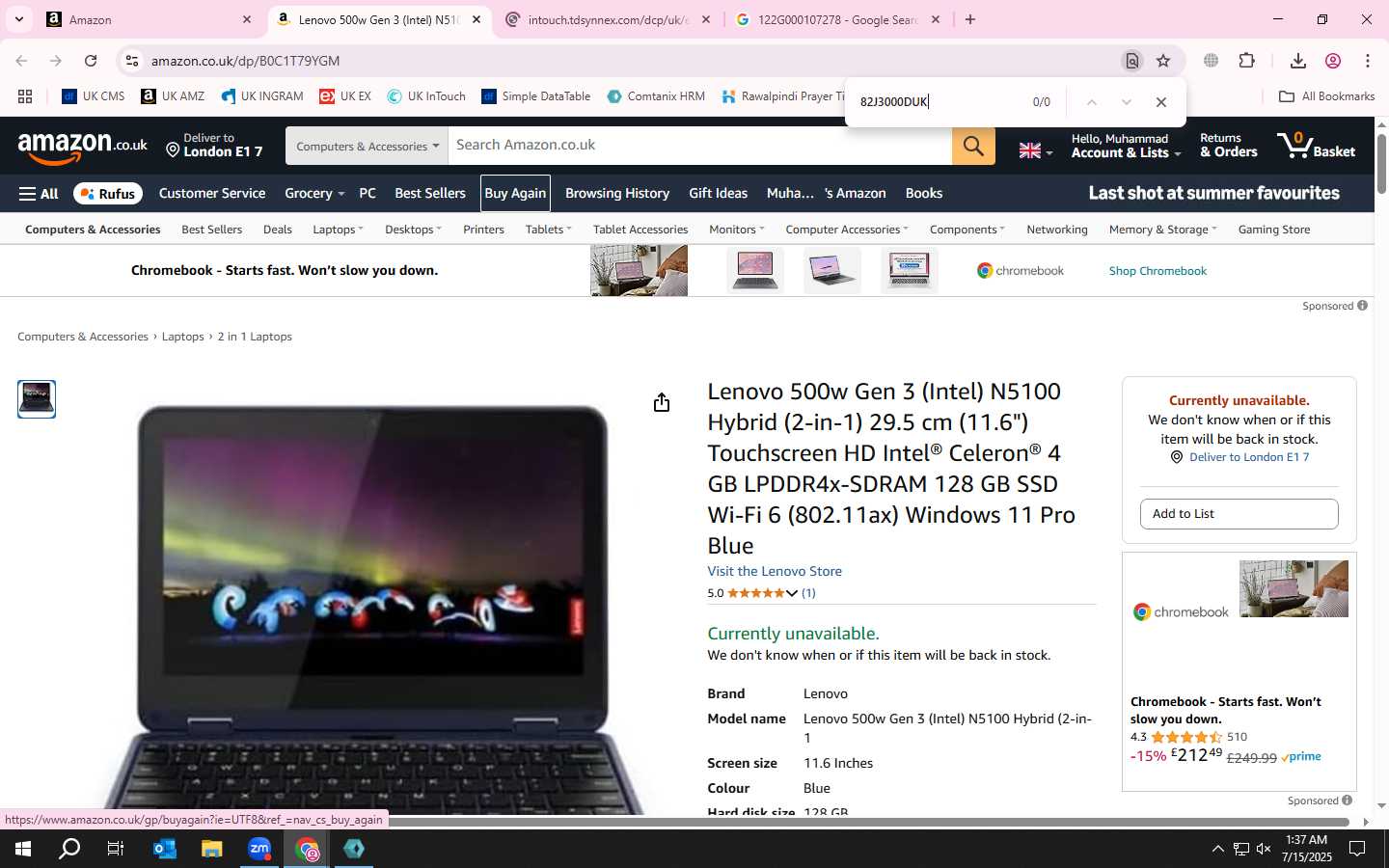Screen dimensions: 1389x868
Task: Open Chrome downloads icon
Action: (x=1298, y=61)
